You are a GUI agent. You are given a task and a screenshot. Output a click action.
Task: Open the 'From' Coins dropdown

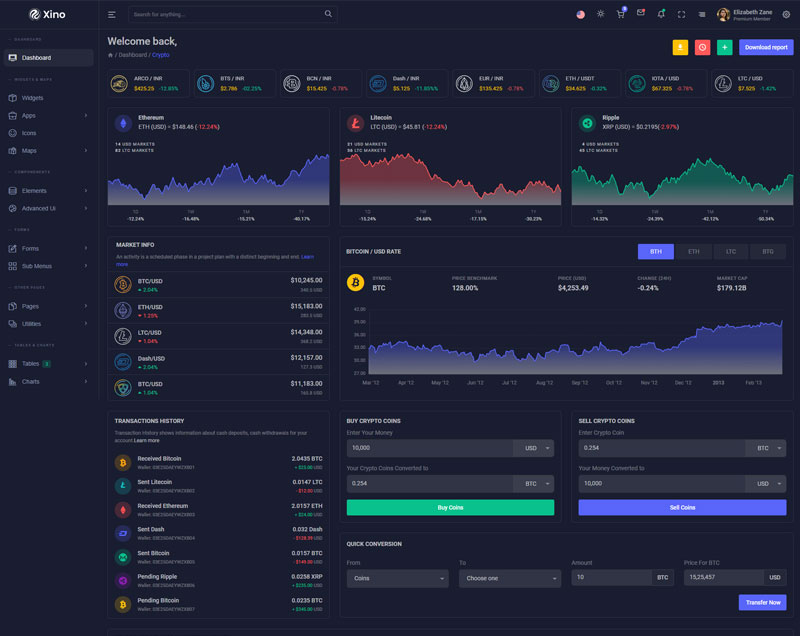coord(397,578)
